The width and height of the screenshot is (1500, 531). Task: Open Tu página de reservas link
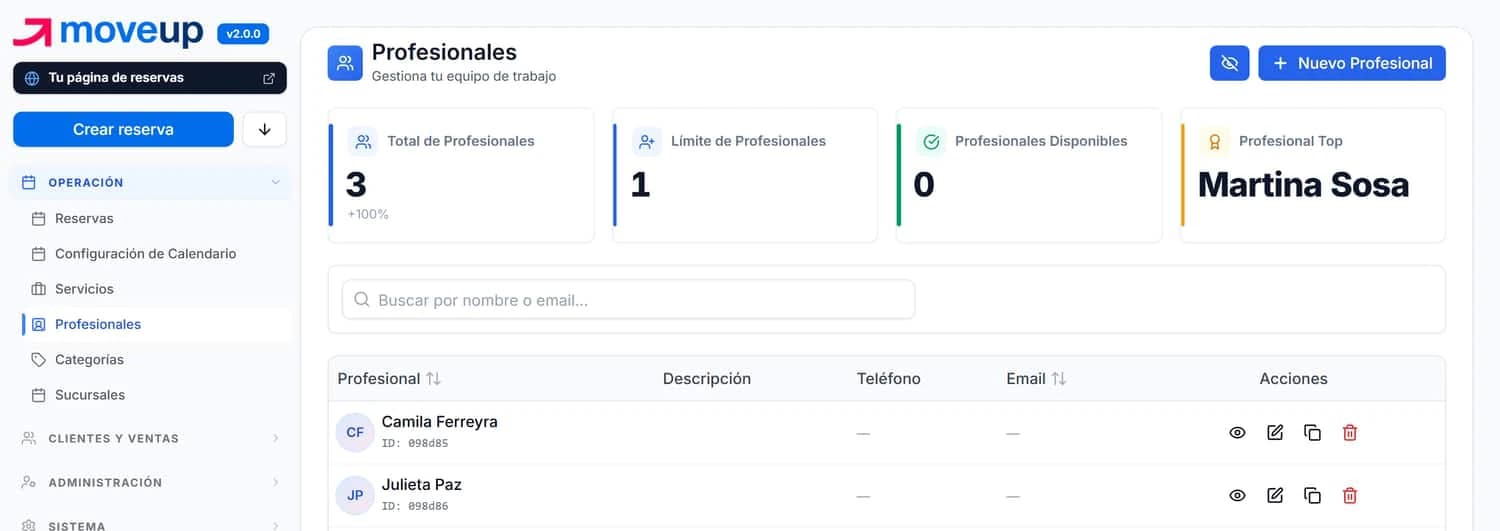point(150,78)
